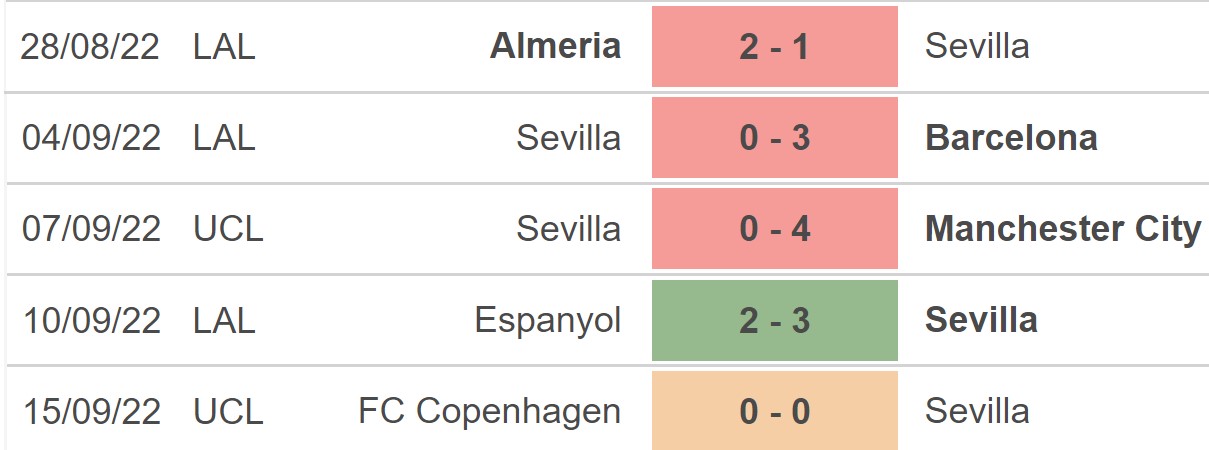Click the Manchester City team name
The image size is (1209, 450).
tap(1063, 229)
